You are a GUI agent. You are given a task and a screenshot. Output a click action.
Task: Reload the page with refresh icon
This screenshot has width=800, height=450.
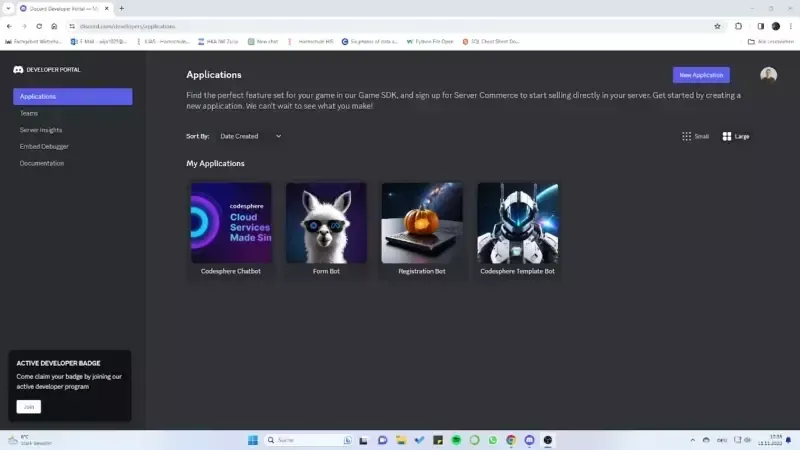pos(39,26)
